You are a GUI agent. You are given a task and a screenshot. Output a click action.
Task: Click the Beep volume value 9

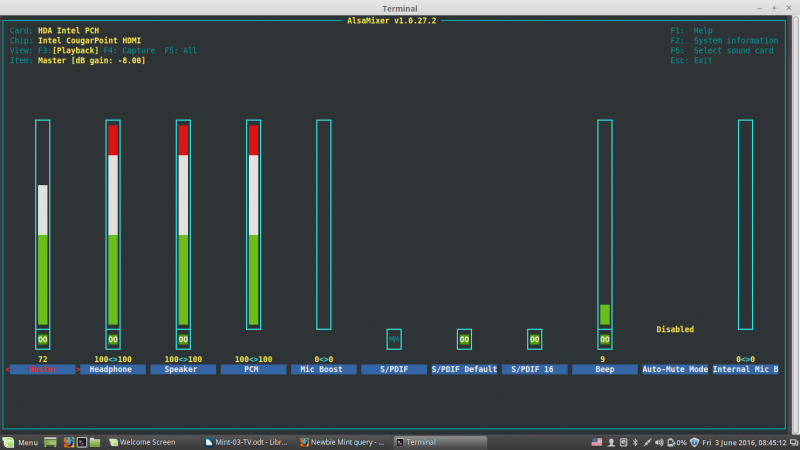pyautogui.click(x=603, y=359)
